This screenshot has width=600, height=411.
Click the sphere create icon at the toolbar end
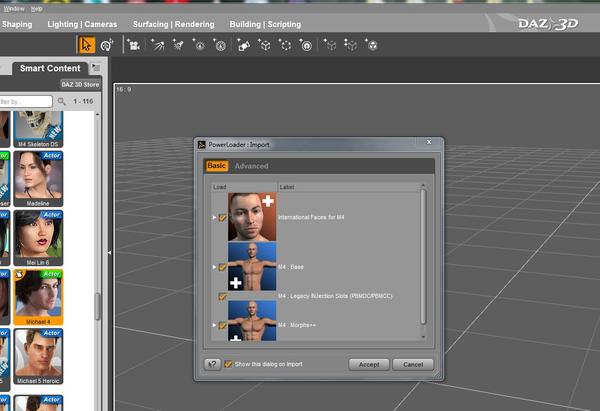coord(372,45)
